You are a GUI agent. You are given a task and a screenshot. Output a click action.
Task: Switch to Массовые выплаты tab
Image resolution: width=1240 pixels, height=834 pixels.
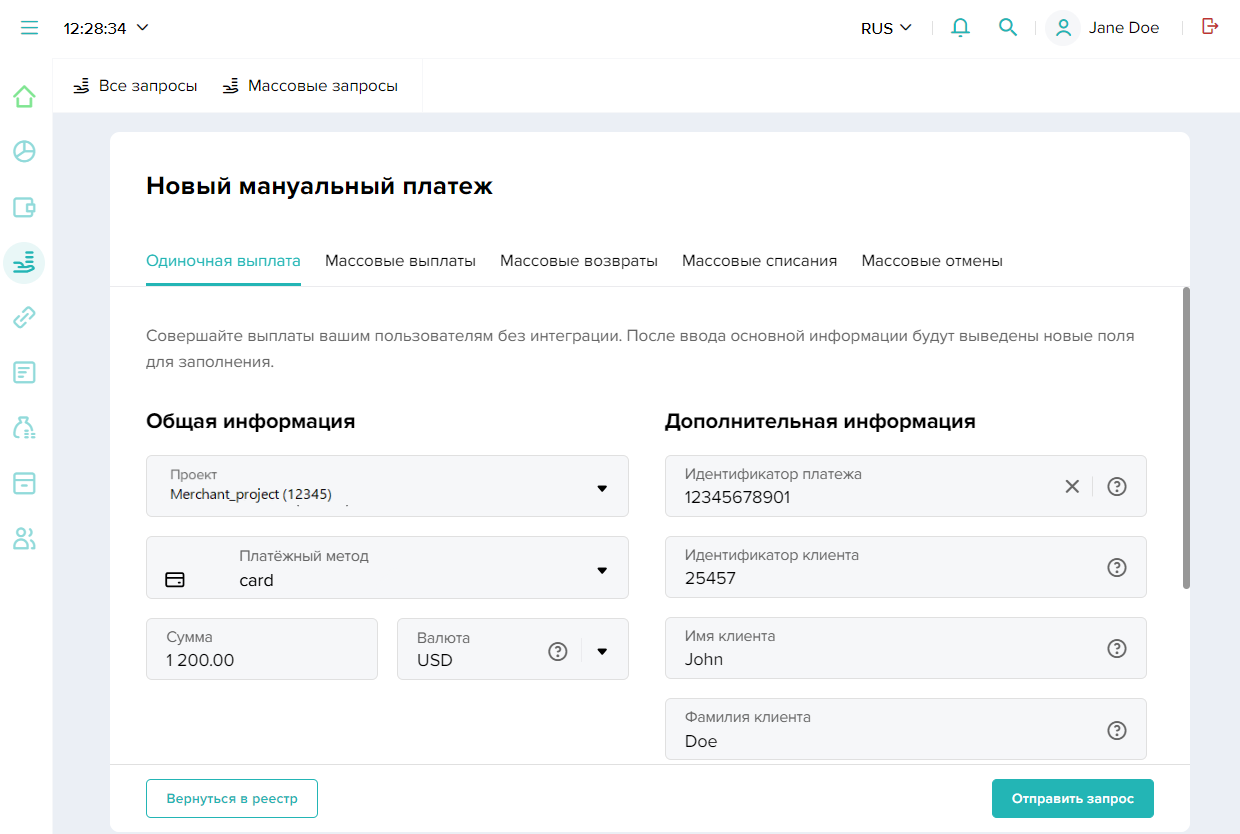pyautogui.click(x=400, y=261)
